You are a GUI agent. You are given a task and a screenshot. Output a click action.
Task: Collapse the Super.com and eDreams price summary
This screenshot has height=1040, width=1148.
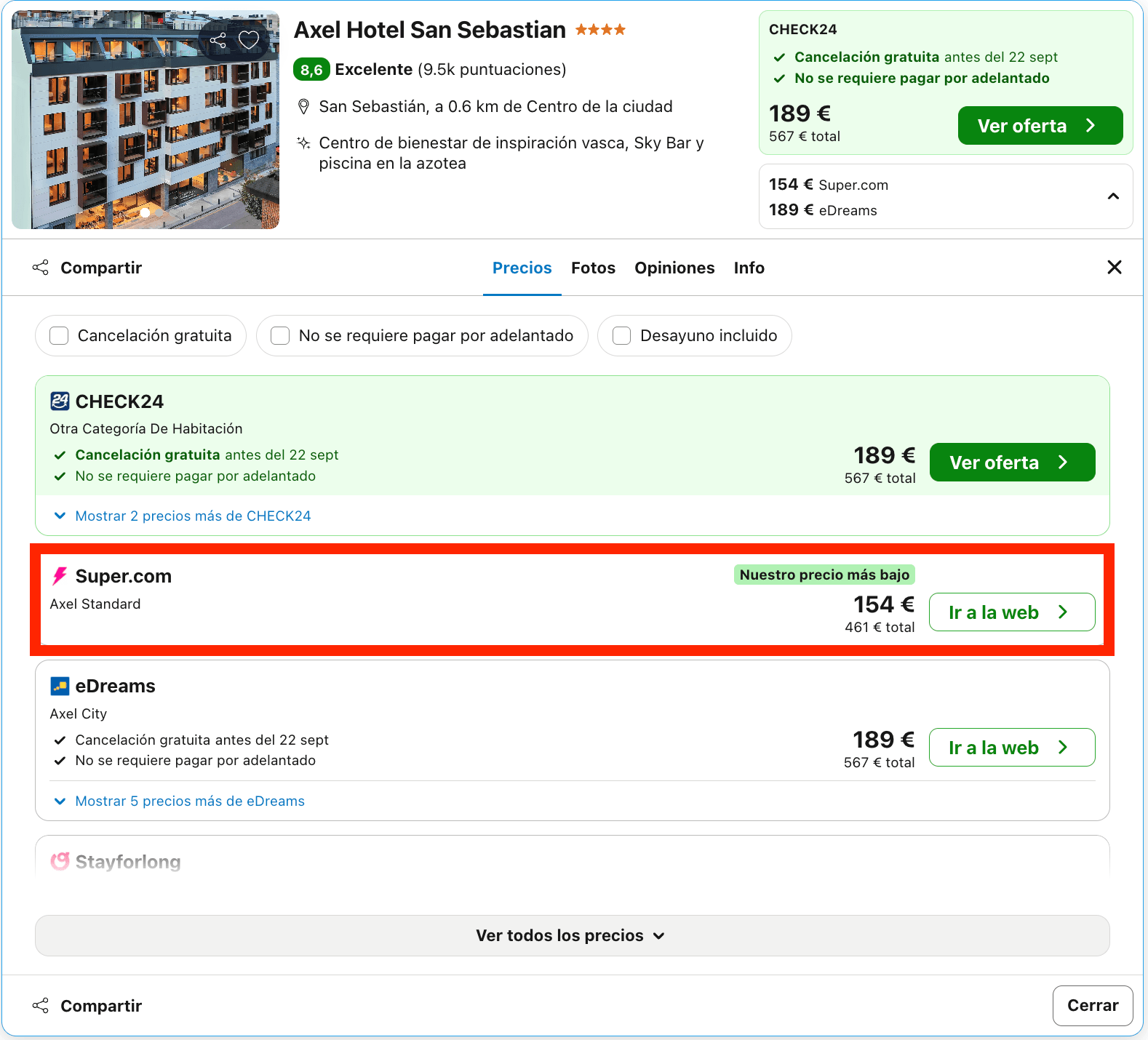coord(1113,196)
